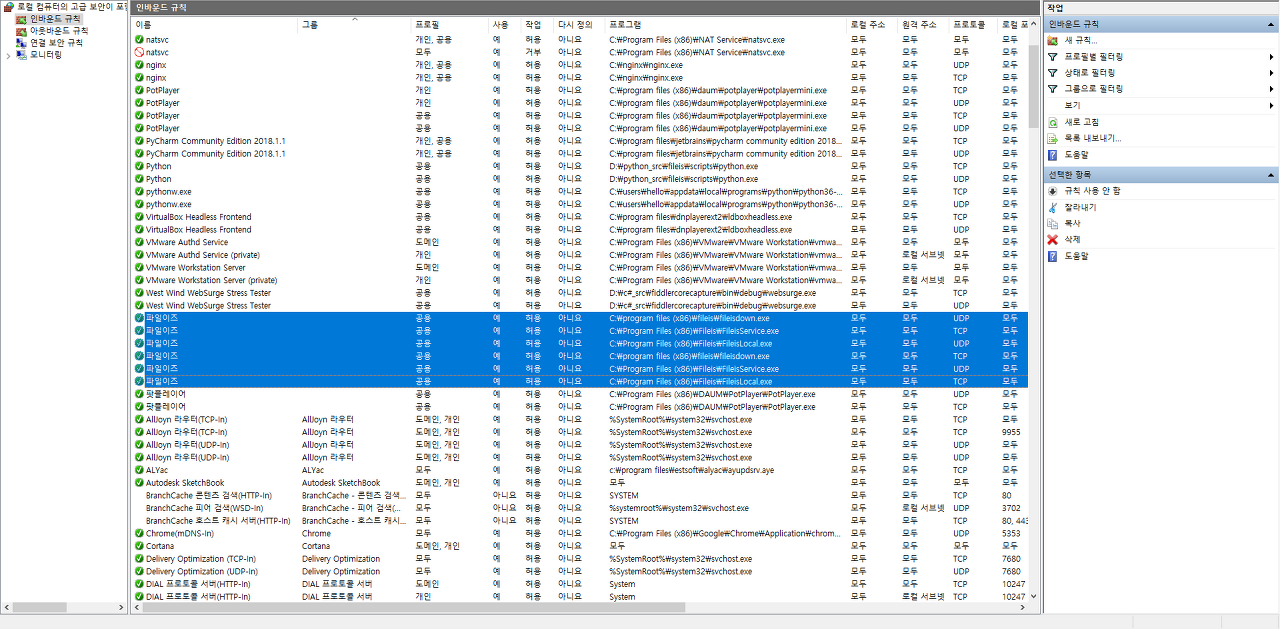This screenshot has width=1280, height=629.
Task: Collapse the 선택한 항목 actions section
Action: [x=1272, y=175]
